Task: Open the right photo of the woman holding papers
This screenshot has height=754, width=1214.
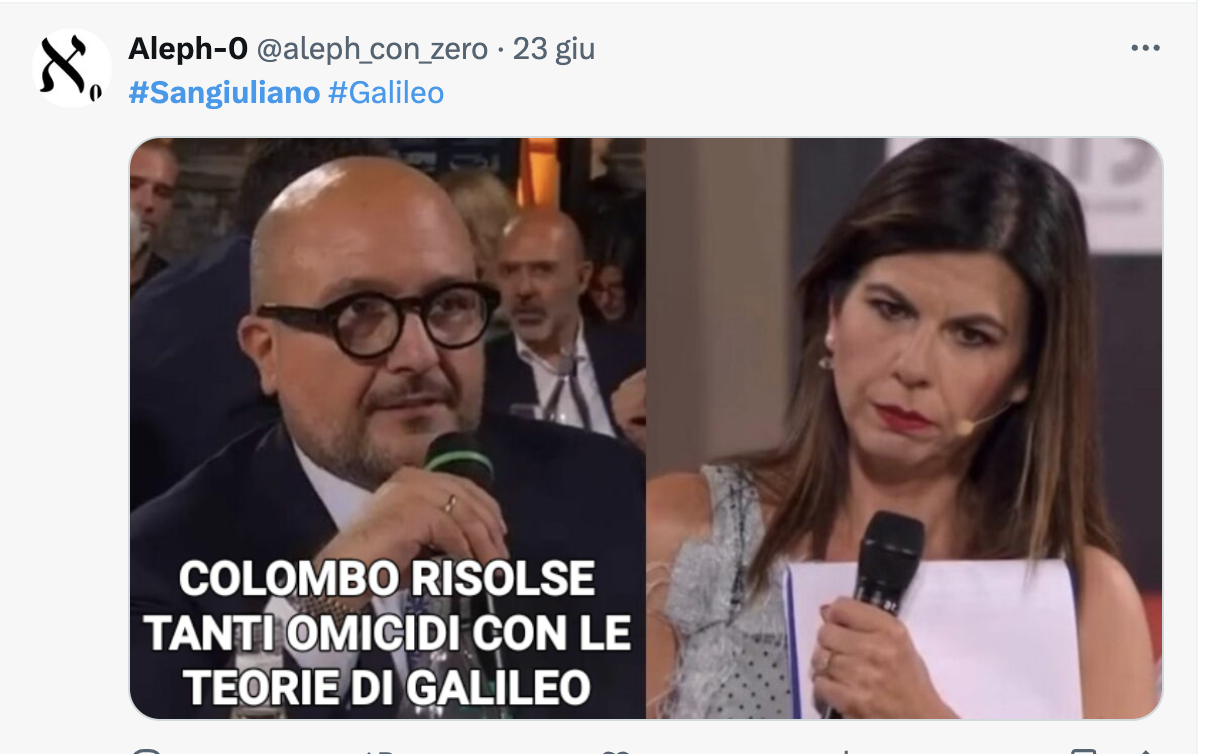Action: [x=904, y=428]
